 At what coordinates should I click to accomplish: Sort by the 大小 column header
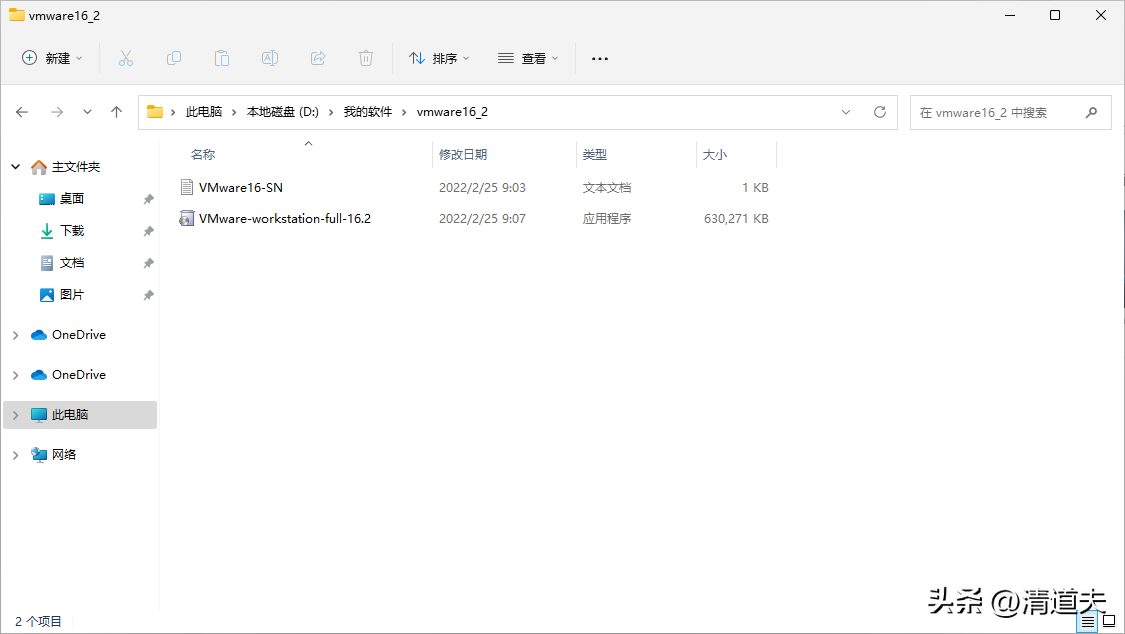[715, 154]
